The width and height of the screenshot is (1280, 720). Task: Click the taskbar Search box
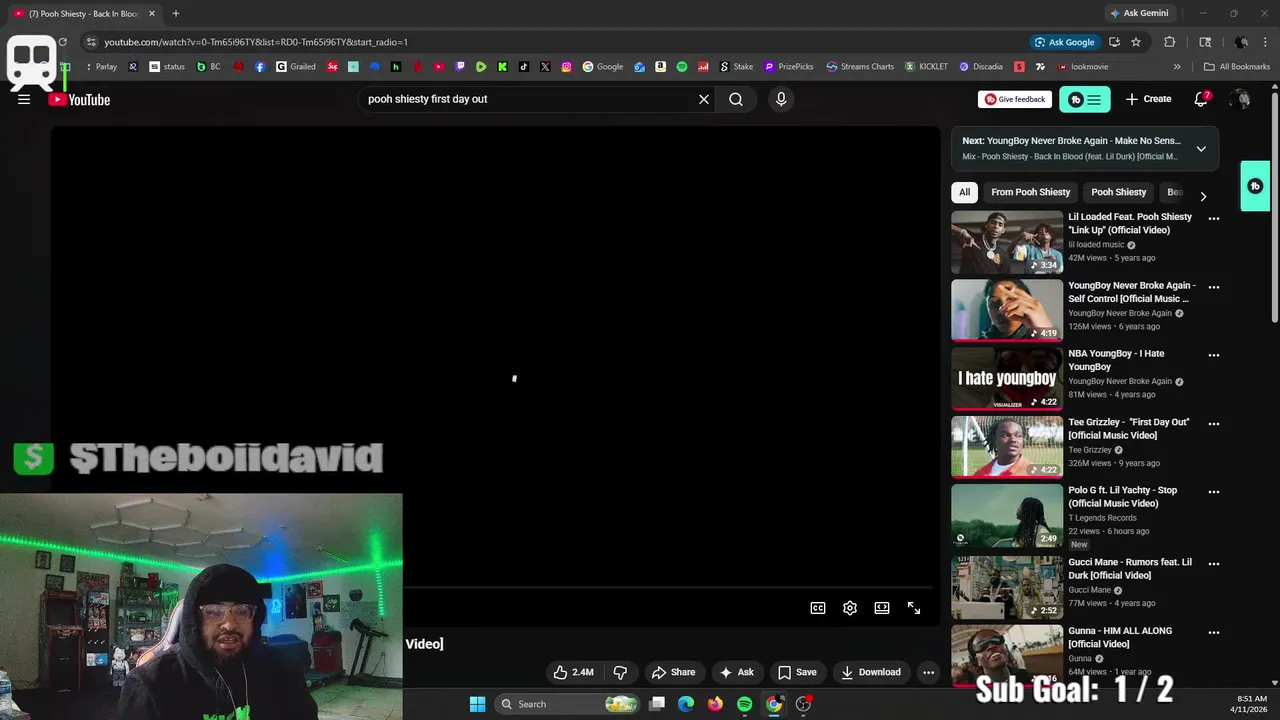coord(568,704)
